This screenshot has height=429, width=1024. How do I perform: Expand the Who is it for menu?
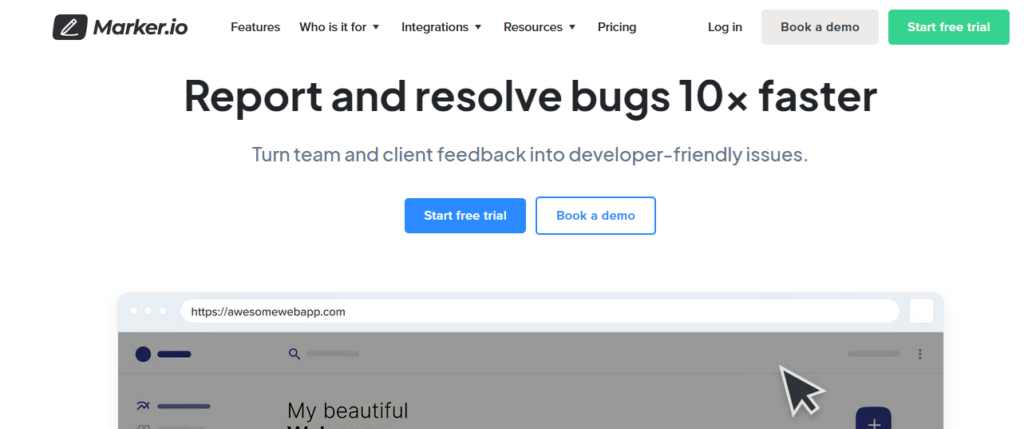tap(340, 27)
